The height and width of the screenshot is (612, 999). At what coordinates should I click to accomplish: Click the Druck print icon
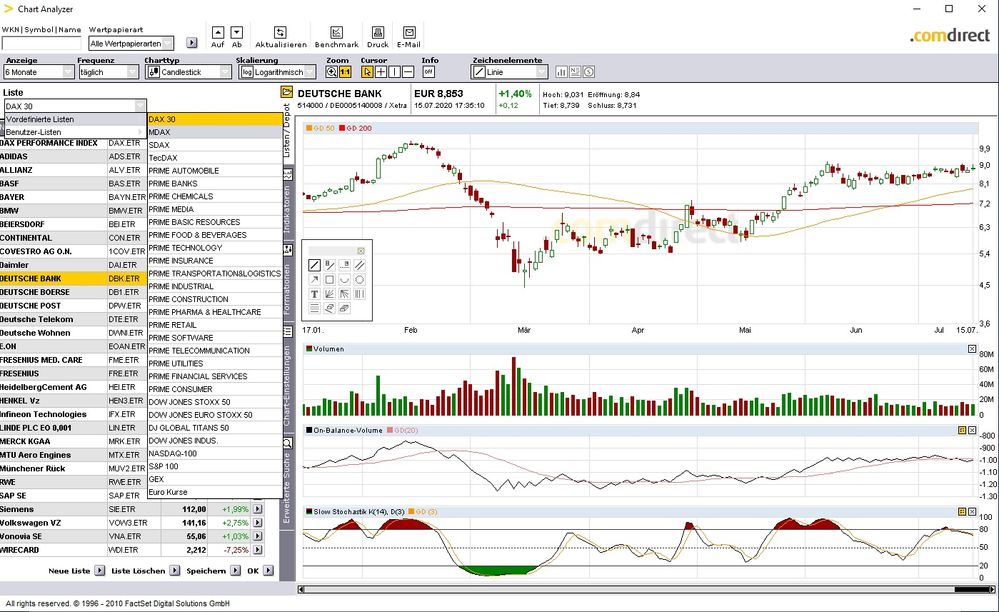coord(378,33)
